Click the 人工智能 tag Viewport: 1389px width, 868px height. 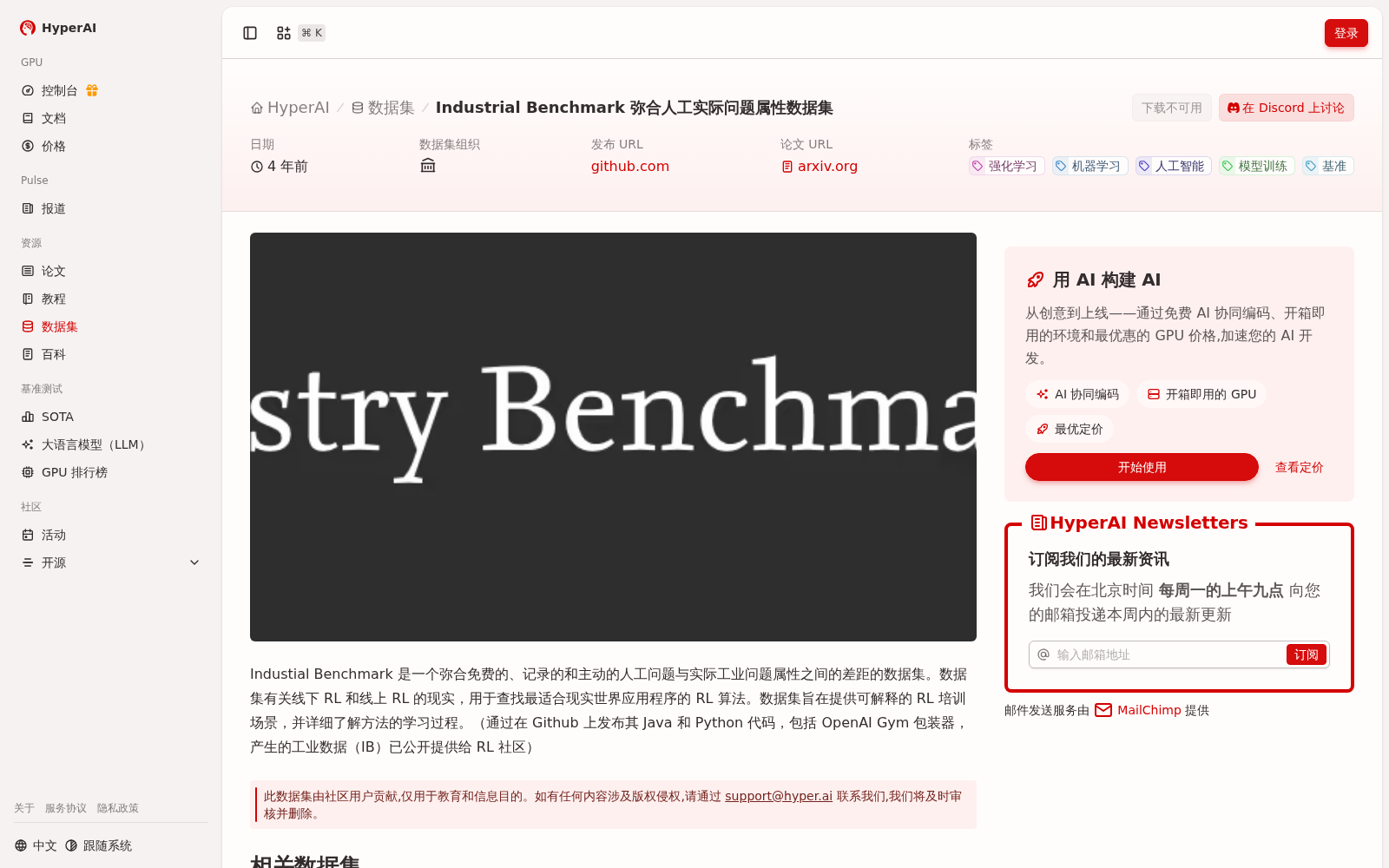click(1174, 166)
